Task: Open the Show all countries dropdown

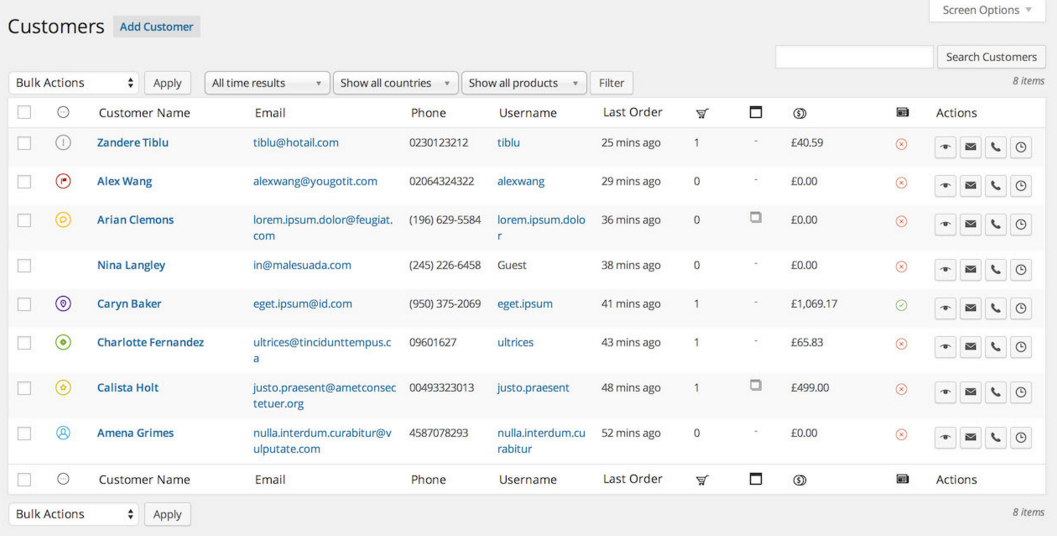Action: 395,83
